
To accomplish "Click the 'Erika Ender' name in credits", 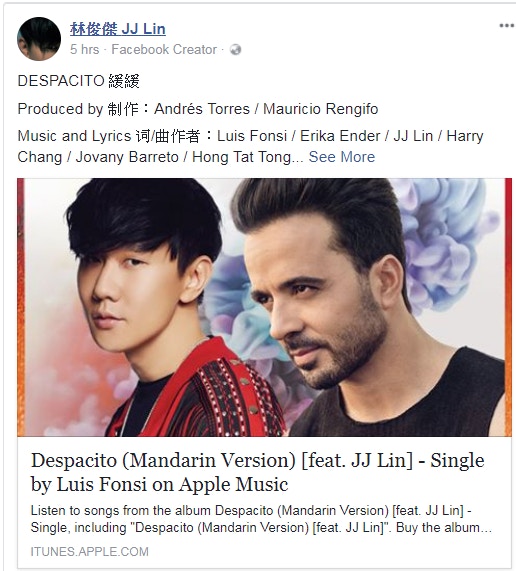I will (x=340, y=136).
